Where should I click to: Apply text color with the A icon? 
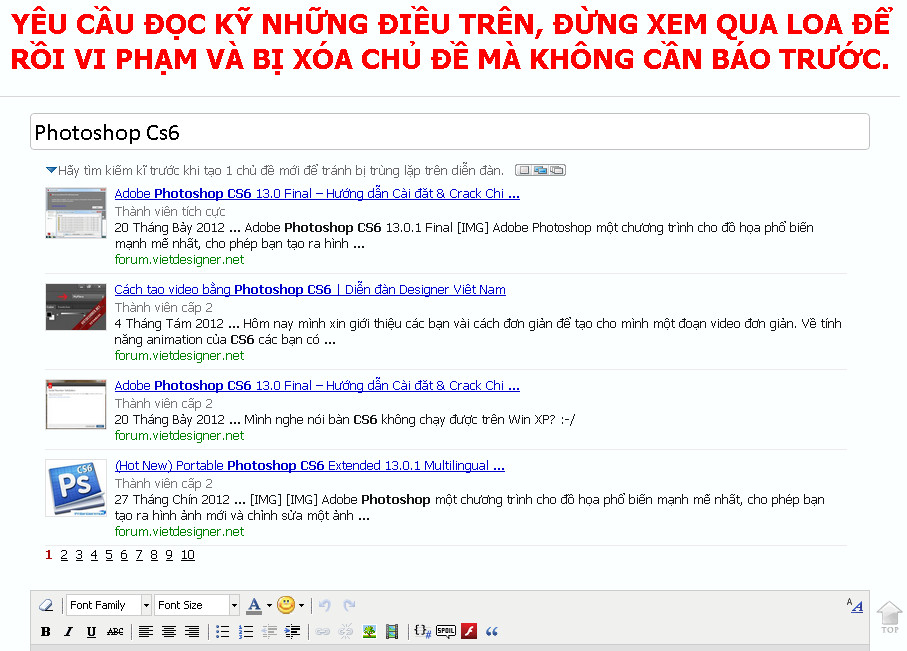(x=254, y=605)
